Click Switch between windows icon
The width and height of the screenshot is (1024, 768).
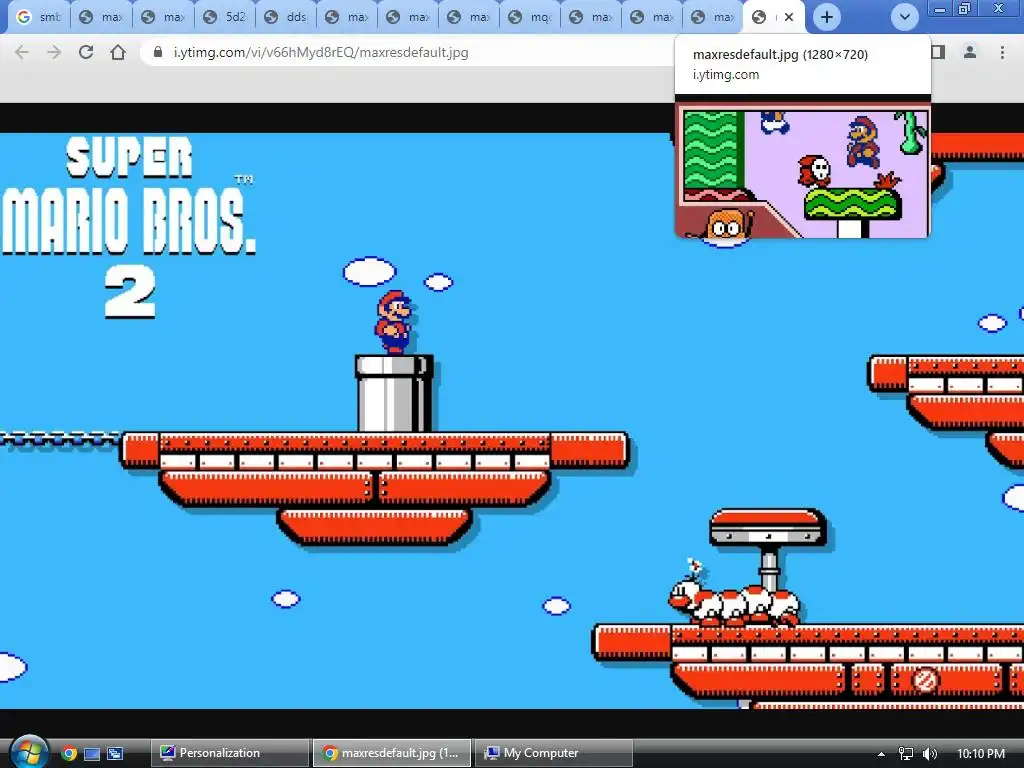coord(115,753)
